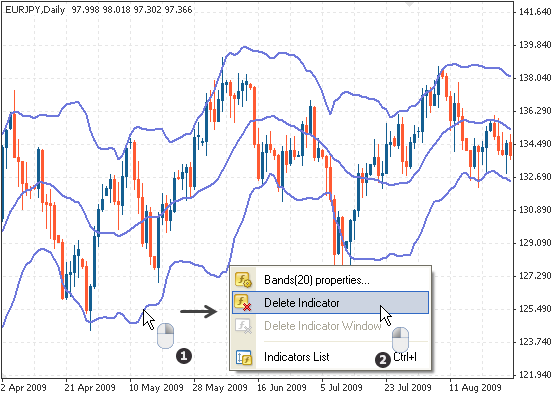Image resolution: width=555 pixels, height=398 pixels.
Task: Click the Delete Indicator red-cross icon
Action: pyautogui.click(x=243, y=303)
